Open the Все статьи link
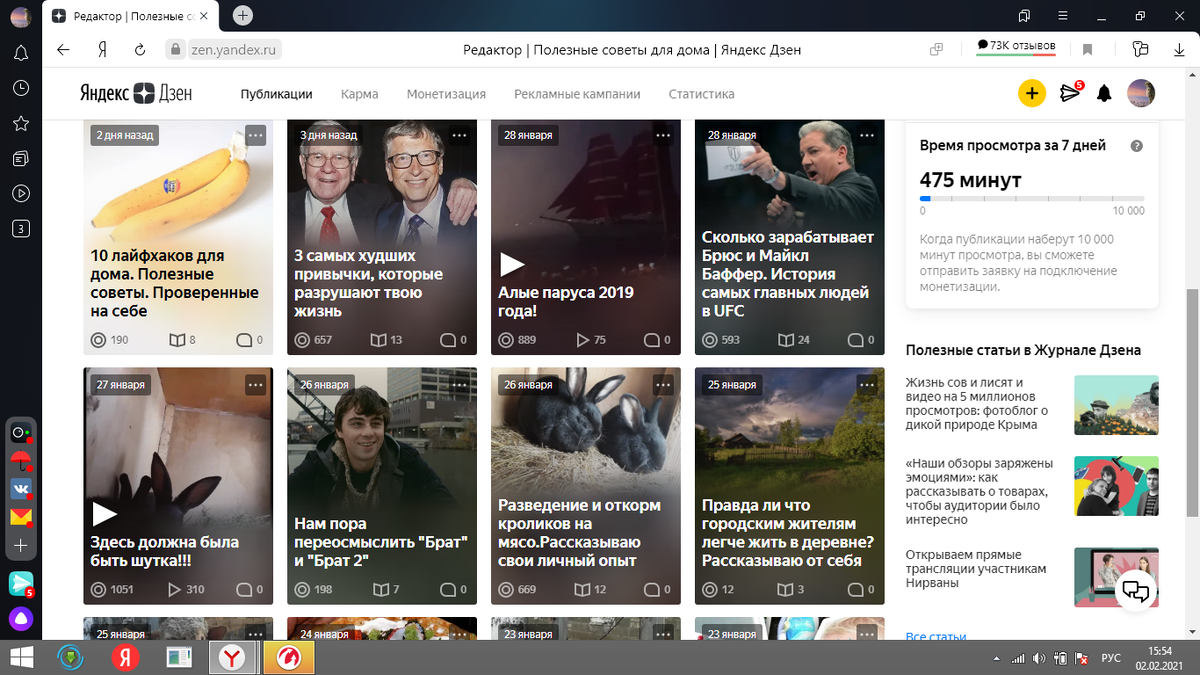This screenshot has width=1200, height=675. 935,636
